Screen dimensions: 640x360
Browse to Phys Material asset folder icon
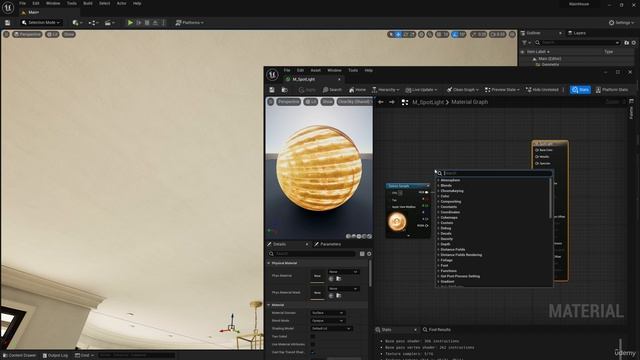338,279
